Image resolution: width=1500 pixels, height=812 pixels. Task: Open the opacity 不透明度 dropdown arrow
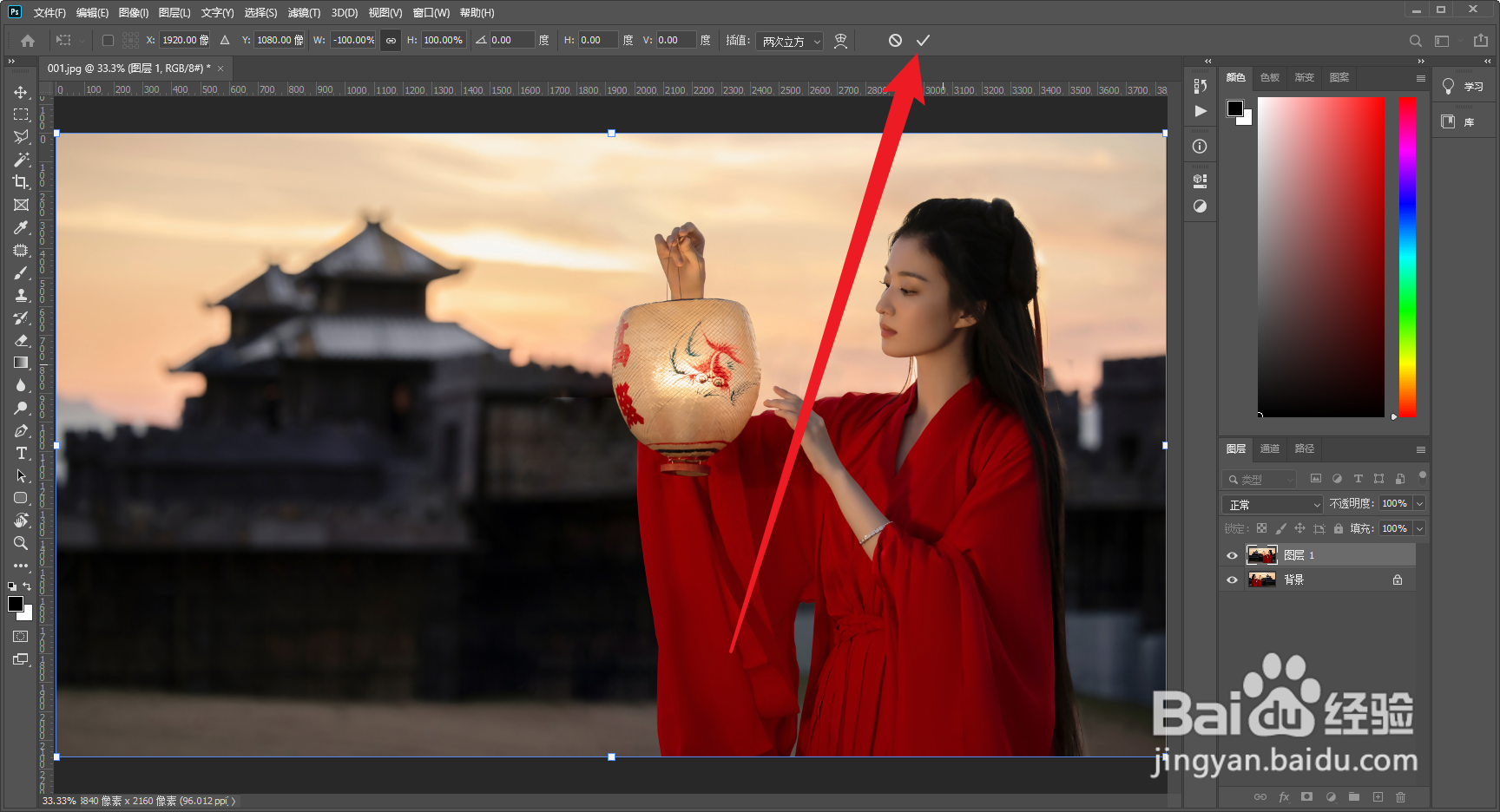tap(1420, 503)
